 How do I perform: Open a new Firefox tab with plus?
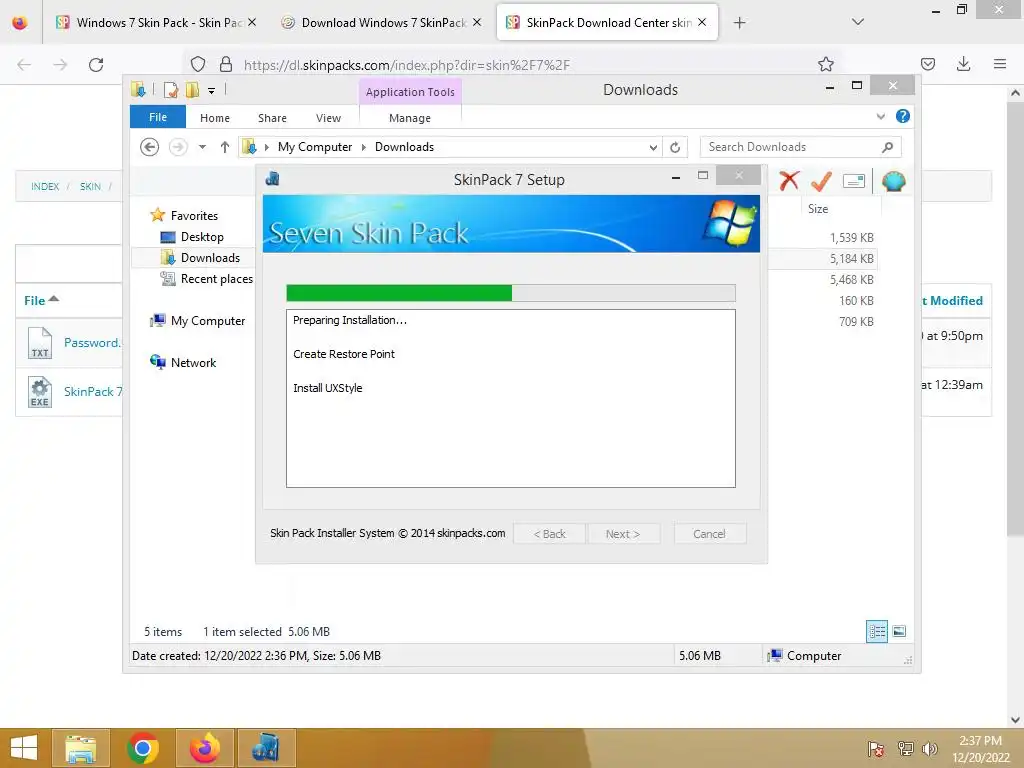tap(739, 23)
